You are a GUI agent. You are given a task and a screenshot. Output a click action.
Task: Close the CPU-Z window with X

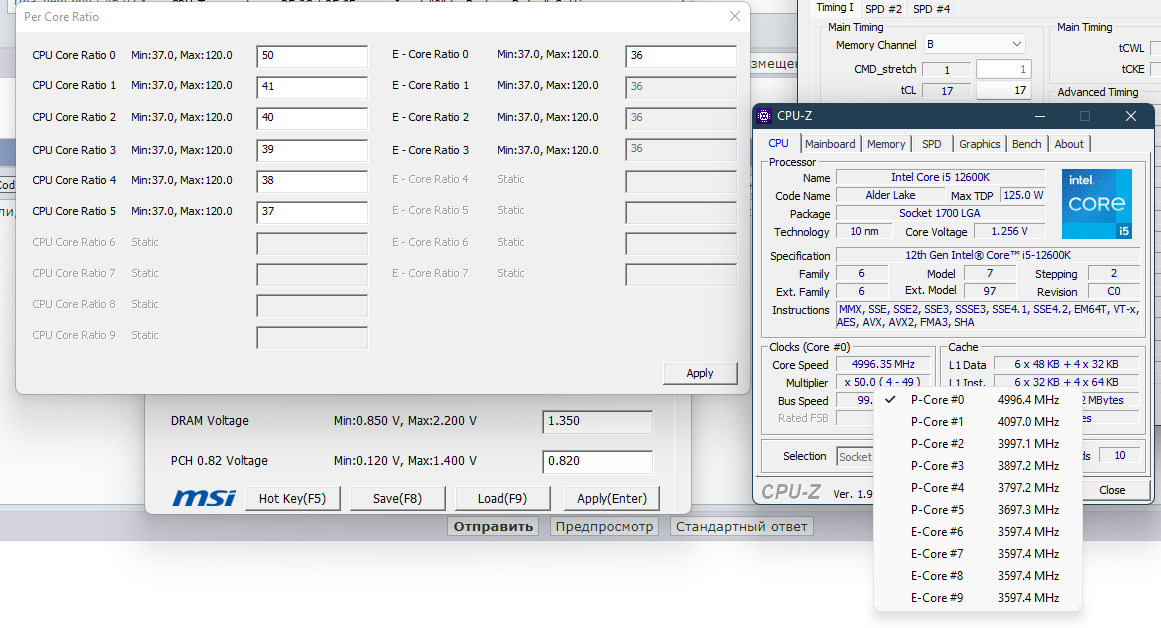click(1131, 116)
